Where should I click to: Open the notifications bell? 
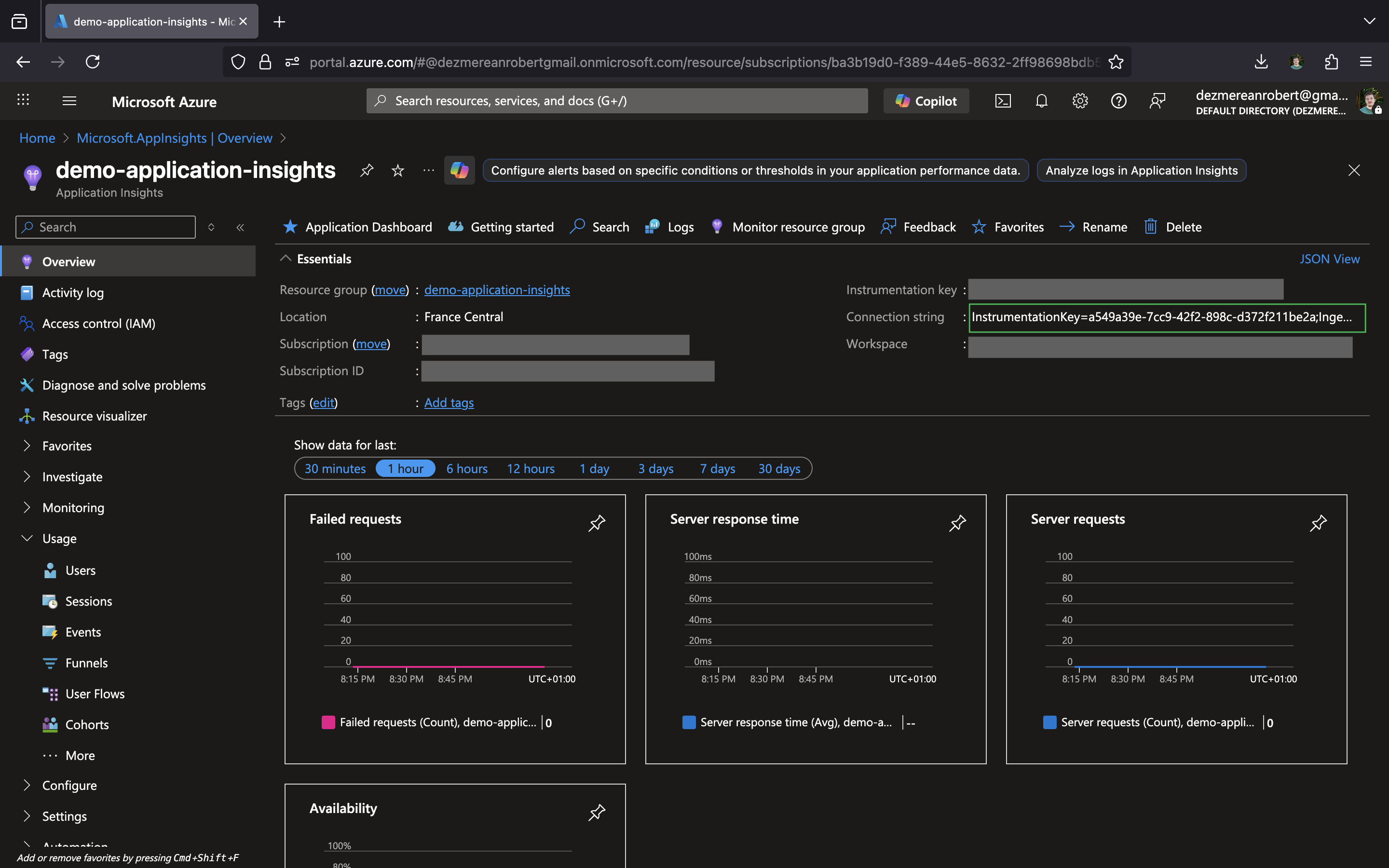[1041, 100]
